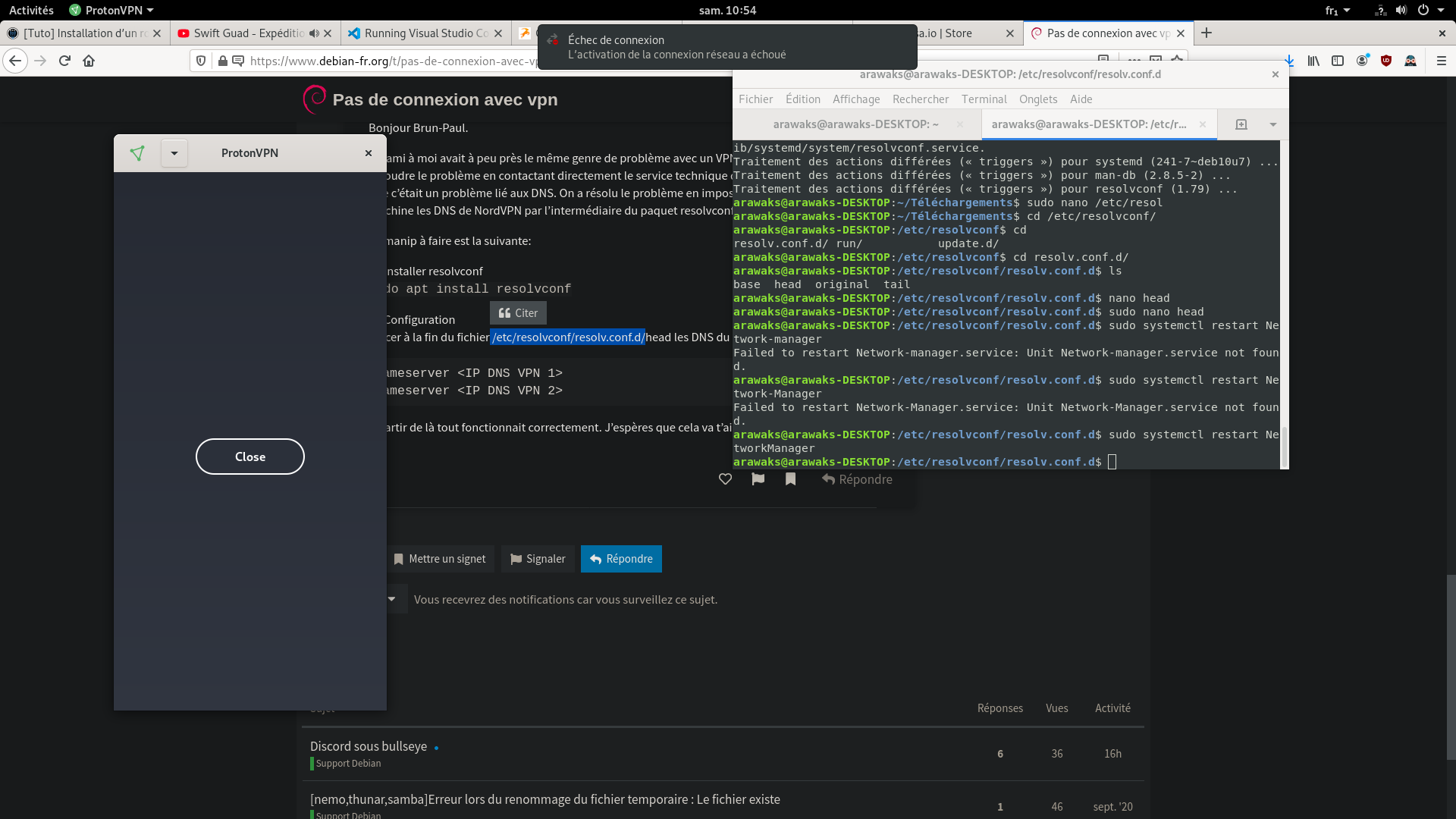Click the browser page vertical scrollbar

[x=1451, y=667]
